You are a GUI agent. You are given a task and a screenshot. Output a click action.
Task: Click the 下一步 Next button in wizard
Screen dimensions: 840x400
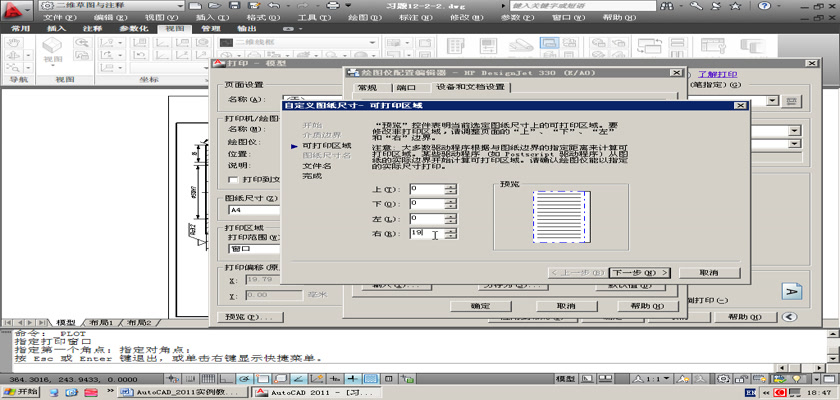[x=640, y=273]
